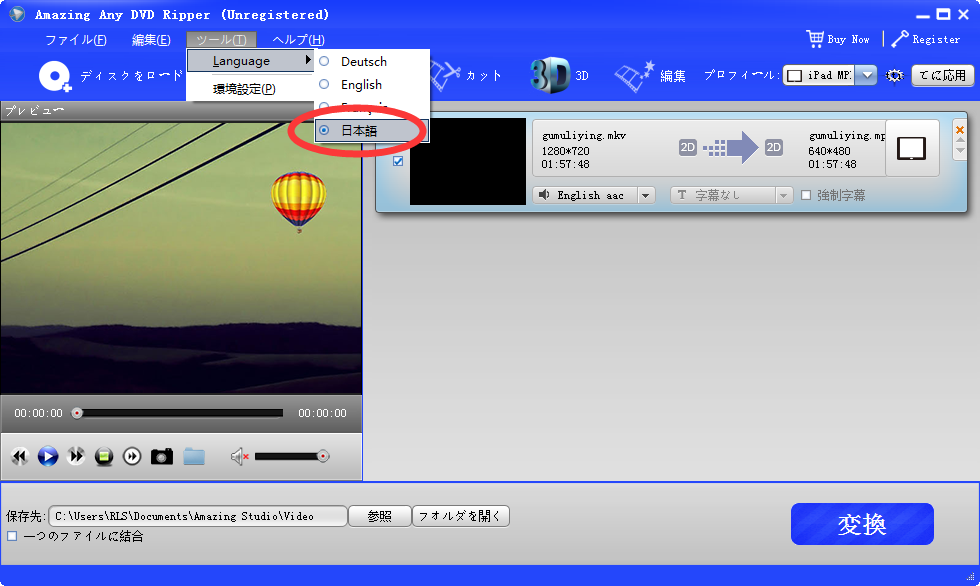The image size is (980, 586).
Task: Click the Register key icon
Action: pos(900,39)
